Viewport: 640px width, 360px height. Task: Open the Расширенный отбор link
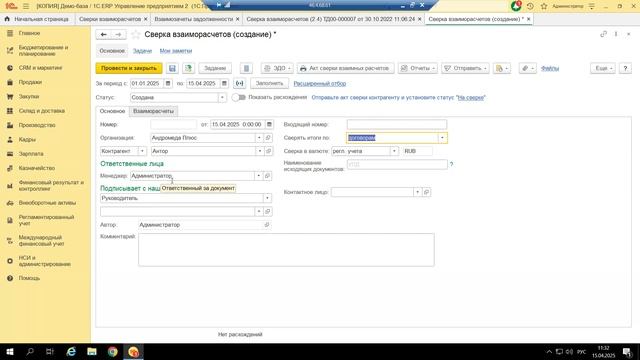pos(320,83)
